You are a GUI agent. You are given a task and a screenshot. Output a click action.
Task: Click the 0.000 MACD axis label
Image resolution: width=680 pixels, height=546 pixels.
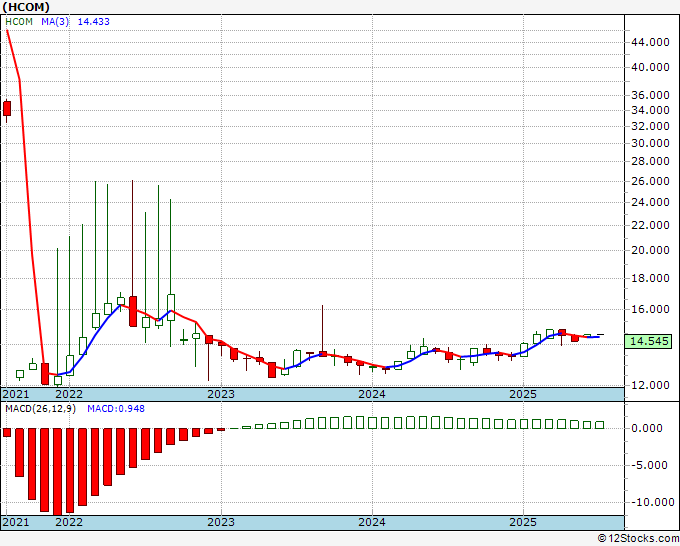tap(647, 428)
